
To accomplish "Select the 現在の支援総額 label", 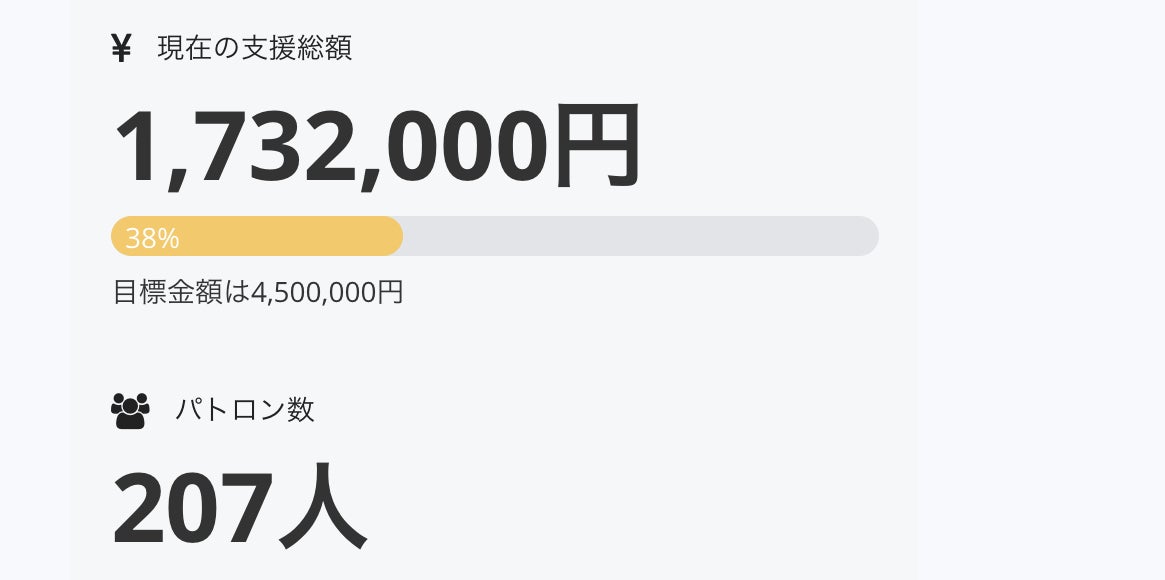I will pyautogui.click(x=254, y=48).
